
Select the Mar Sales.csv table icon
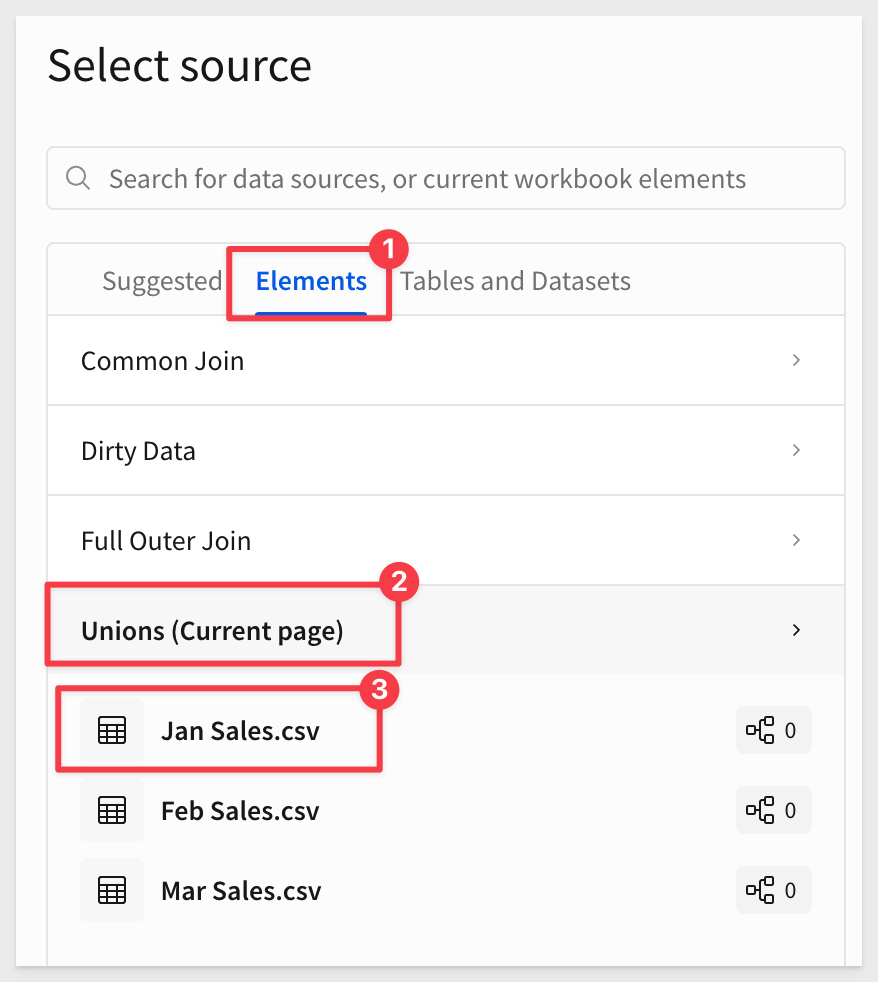tap(112, 890)
